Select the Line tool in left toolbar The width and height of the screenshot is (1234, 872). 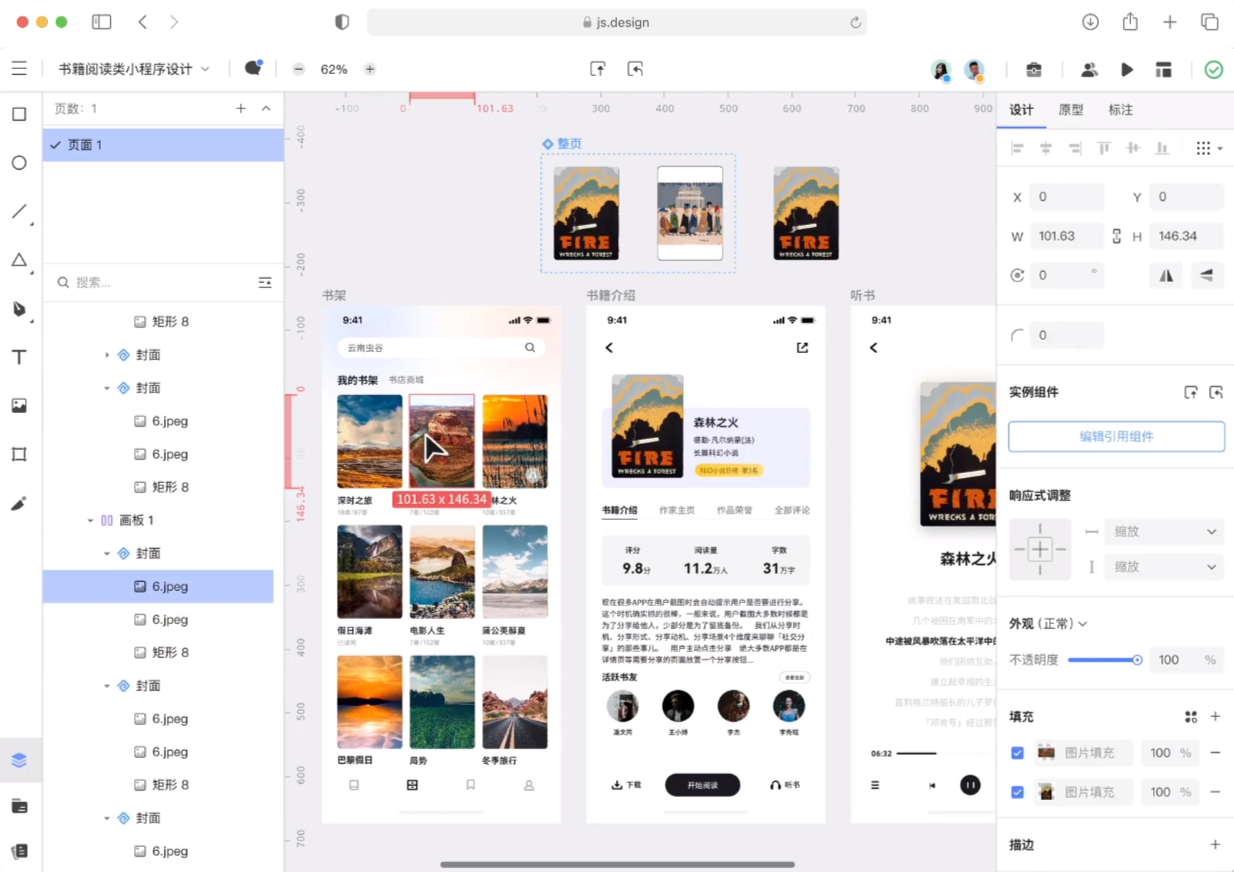[19, 211]
